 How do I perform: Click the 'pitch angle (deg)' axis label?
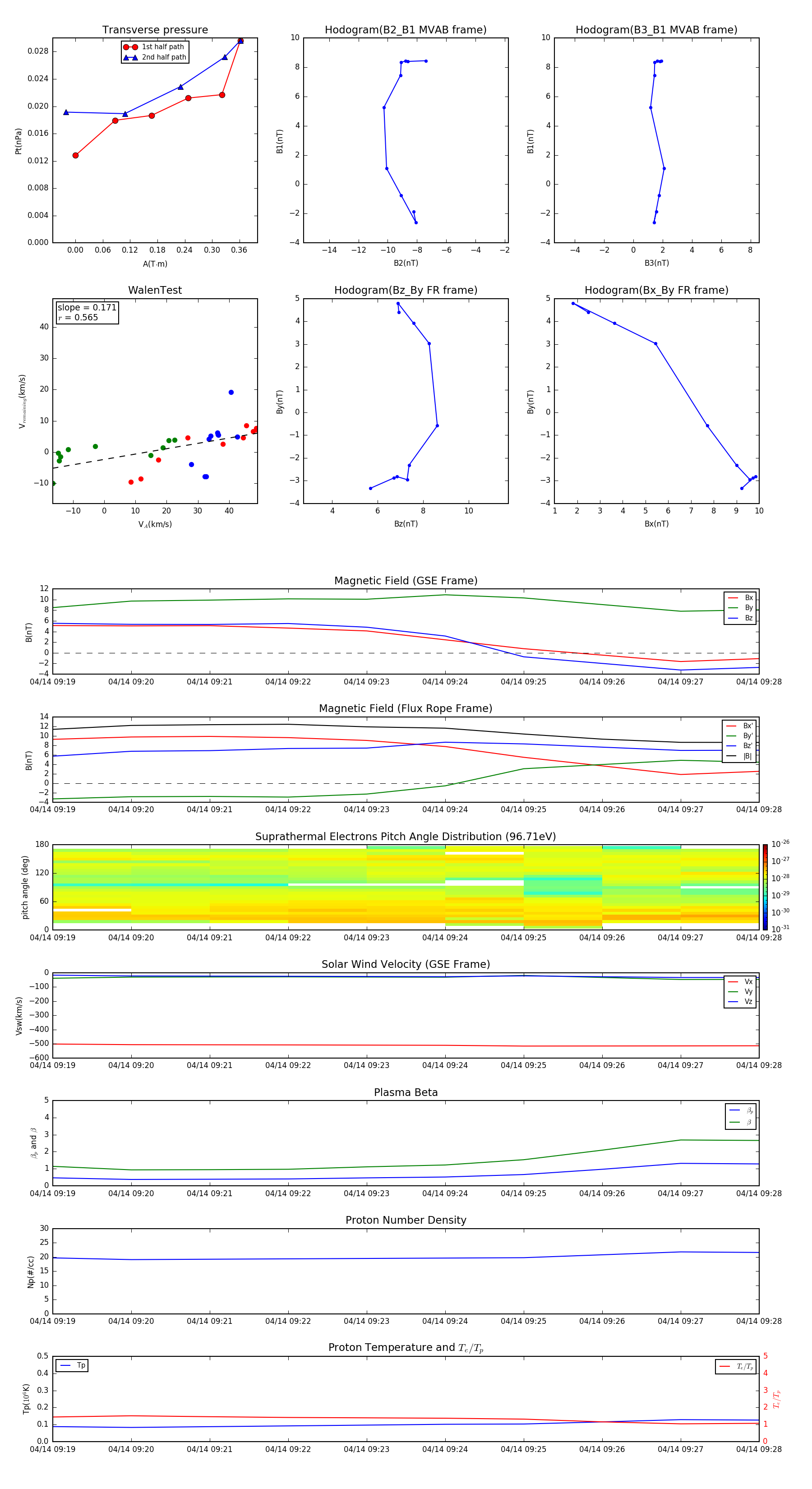click(25, 887)
